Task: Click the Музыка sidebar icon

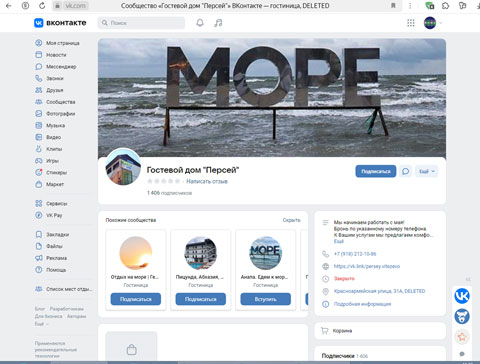Action: point(39,125)
